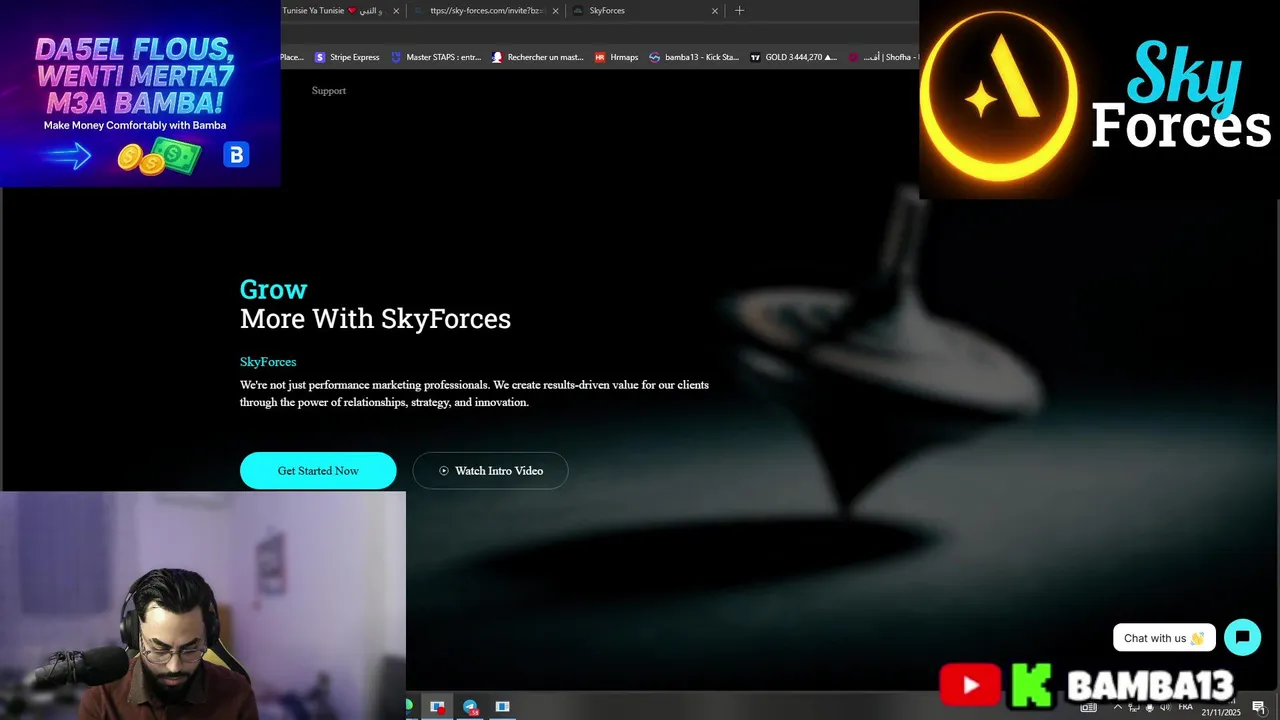The width and height of the screenshot is (1280, 720).
Task: Click the TradingView GOLD favicon icon
Action: tap(755, 57)
